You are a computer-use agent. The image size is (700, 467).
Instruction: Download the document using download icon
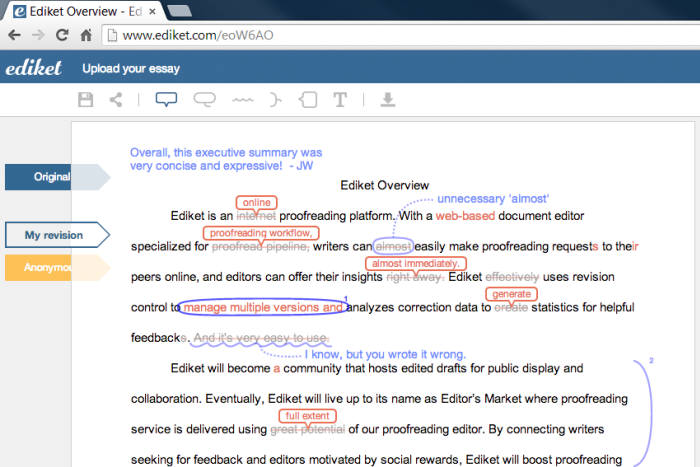tap(387, 99)
